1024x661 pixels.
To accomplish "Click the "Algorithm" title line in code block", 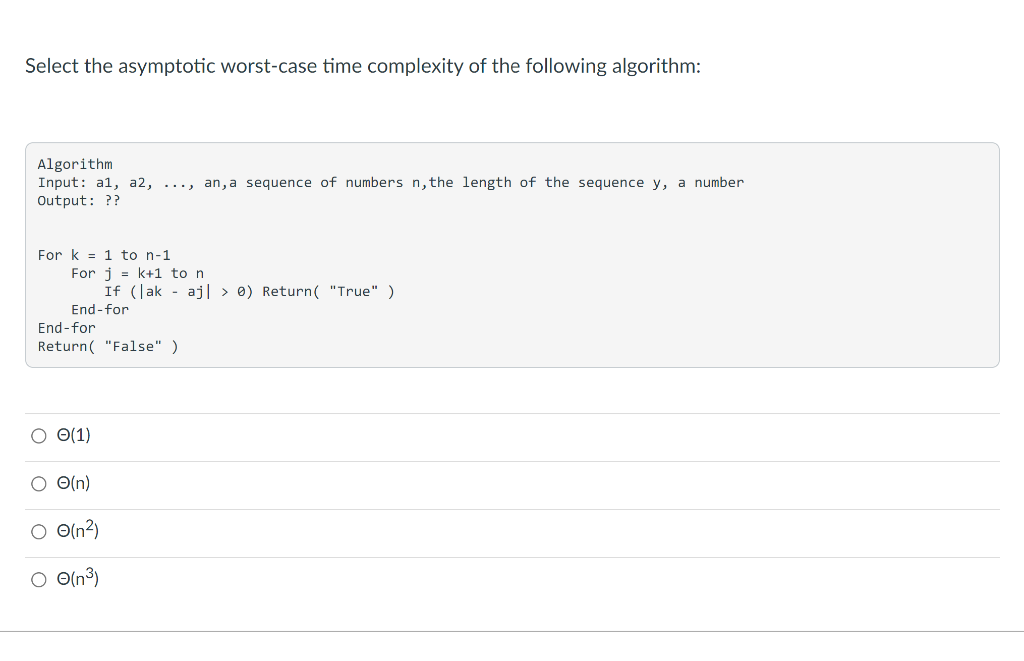I will point(75,164).
